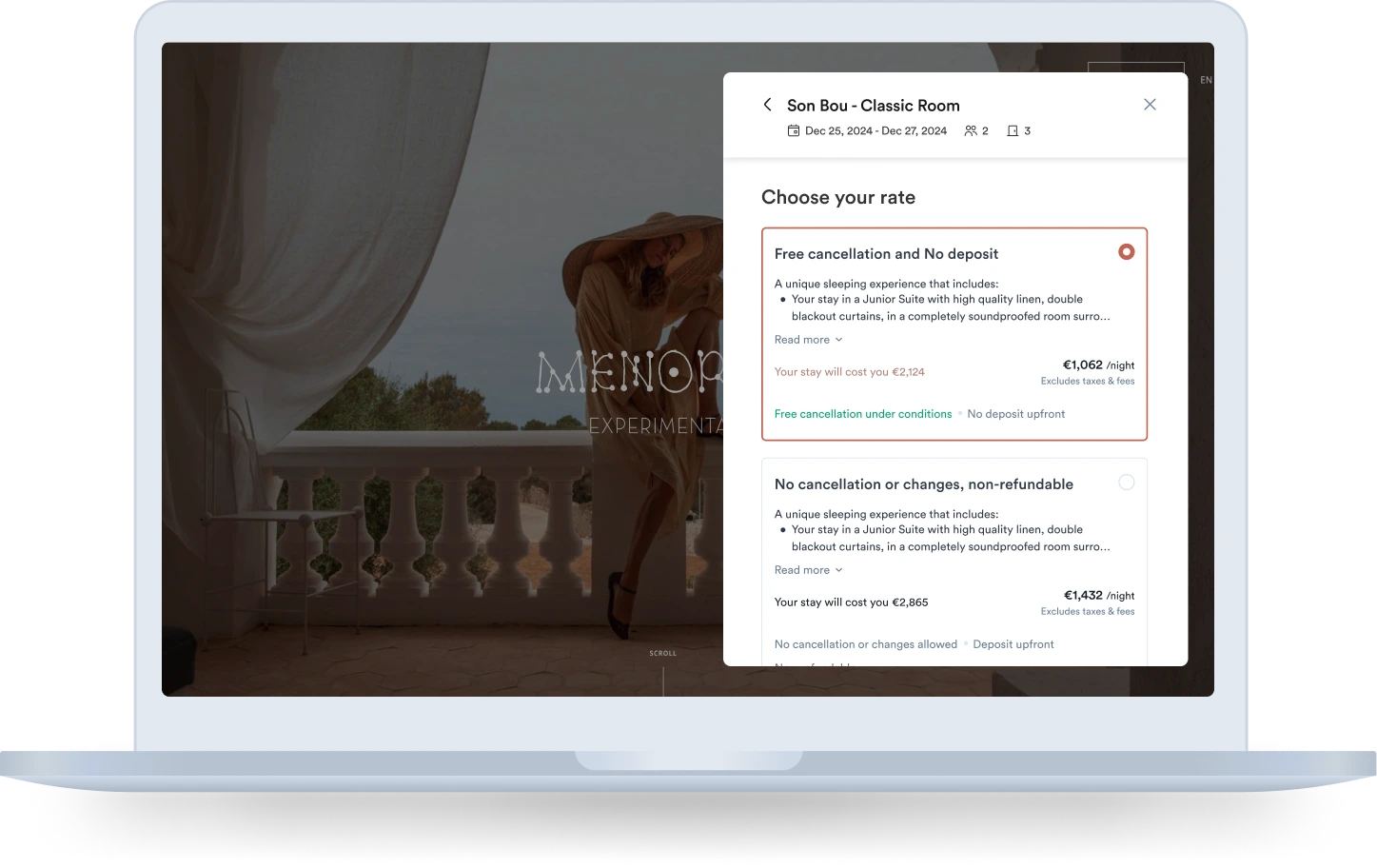
Task: Click 'Your stay will cost you €2,124'
Action: coord(849,372)
